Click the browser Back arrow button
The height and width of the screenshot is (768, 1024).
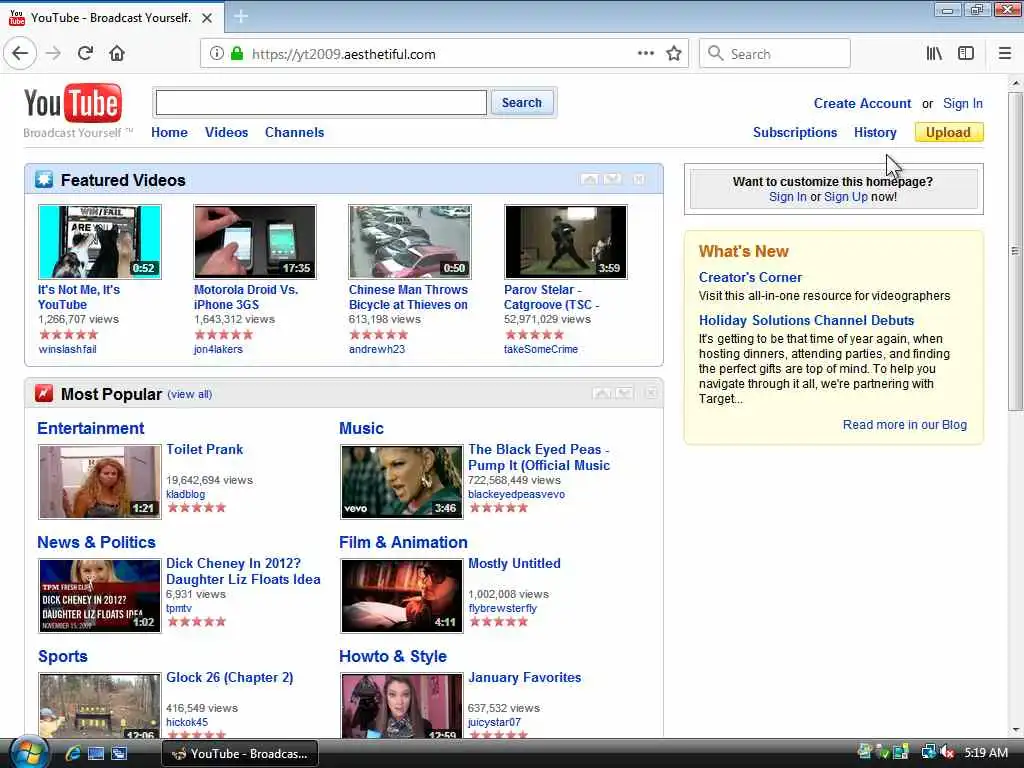[20, 54]
